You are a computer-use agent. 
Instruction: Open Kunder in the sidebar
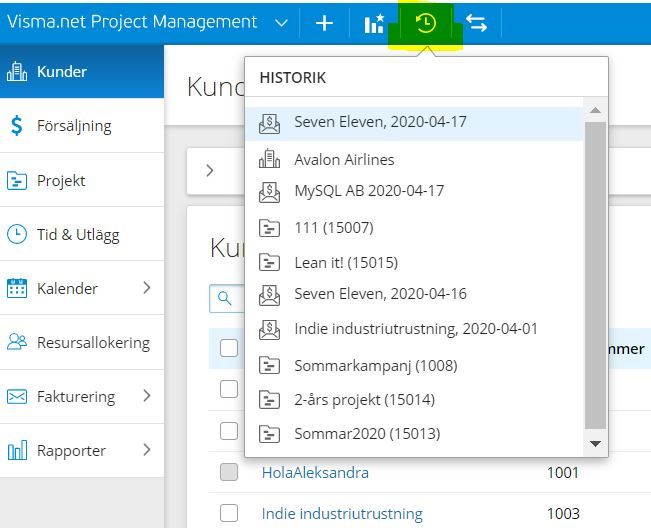pos(82,71)
